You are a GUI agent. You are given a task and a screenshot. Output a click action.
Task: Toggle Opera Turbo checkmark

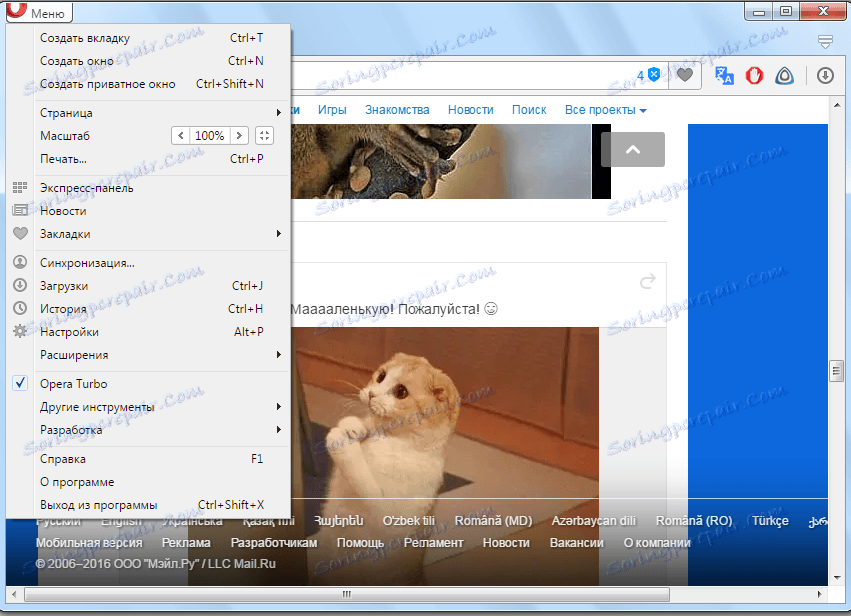tap(20, 383)
